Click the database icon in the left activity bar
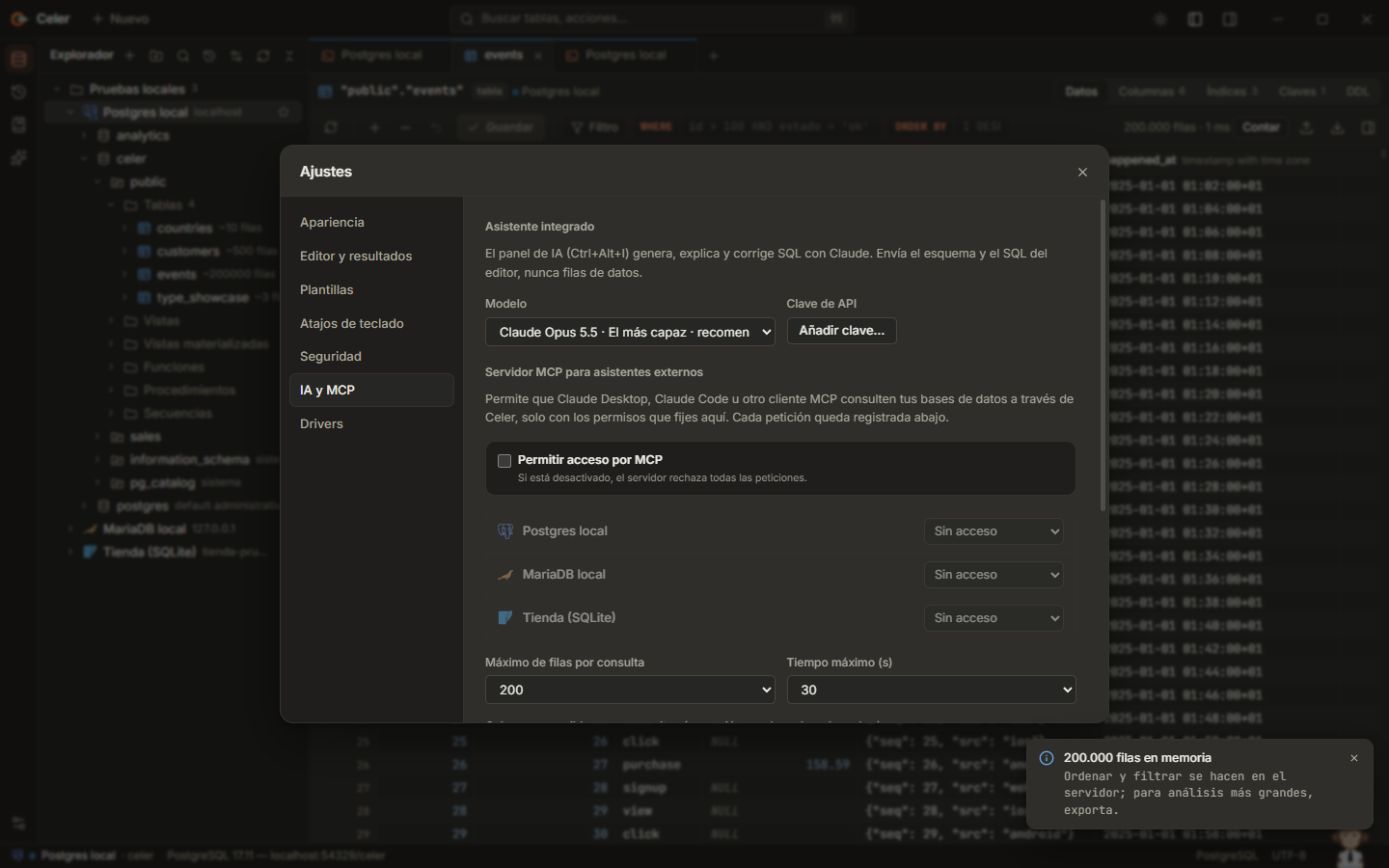 pos(18,60)
